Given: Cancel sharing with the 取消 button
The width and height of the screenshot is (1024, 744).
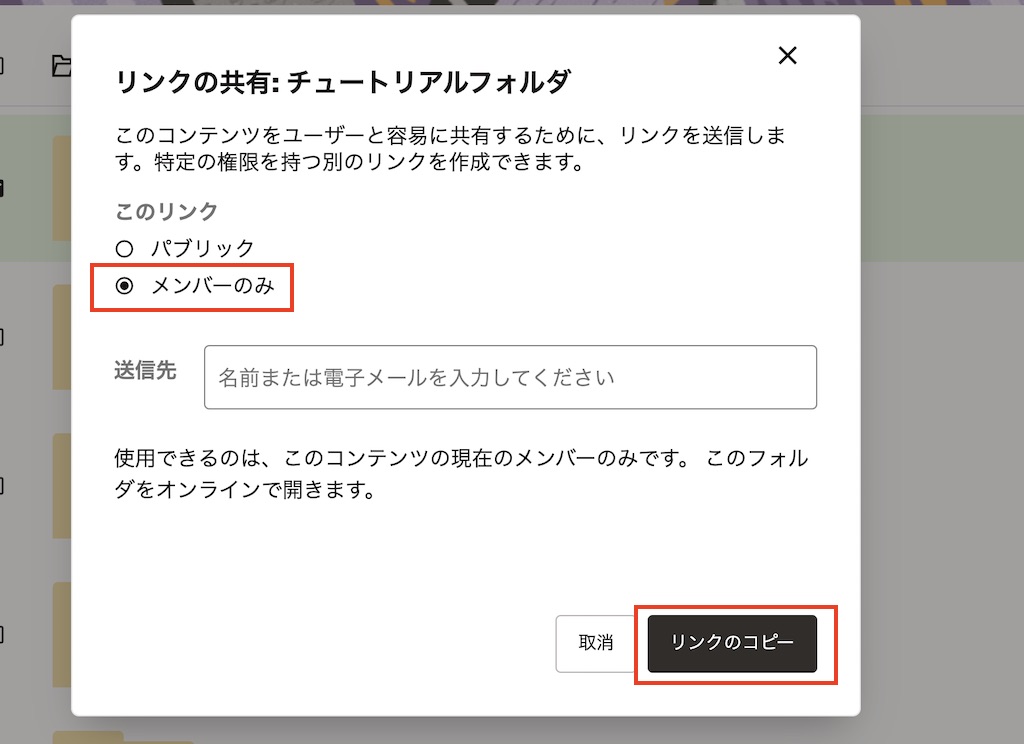Looking at the screenshot, I should pyautogui.click(x=597, y=643).
